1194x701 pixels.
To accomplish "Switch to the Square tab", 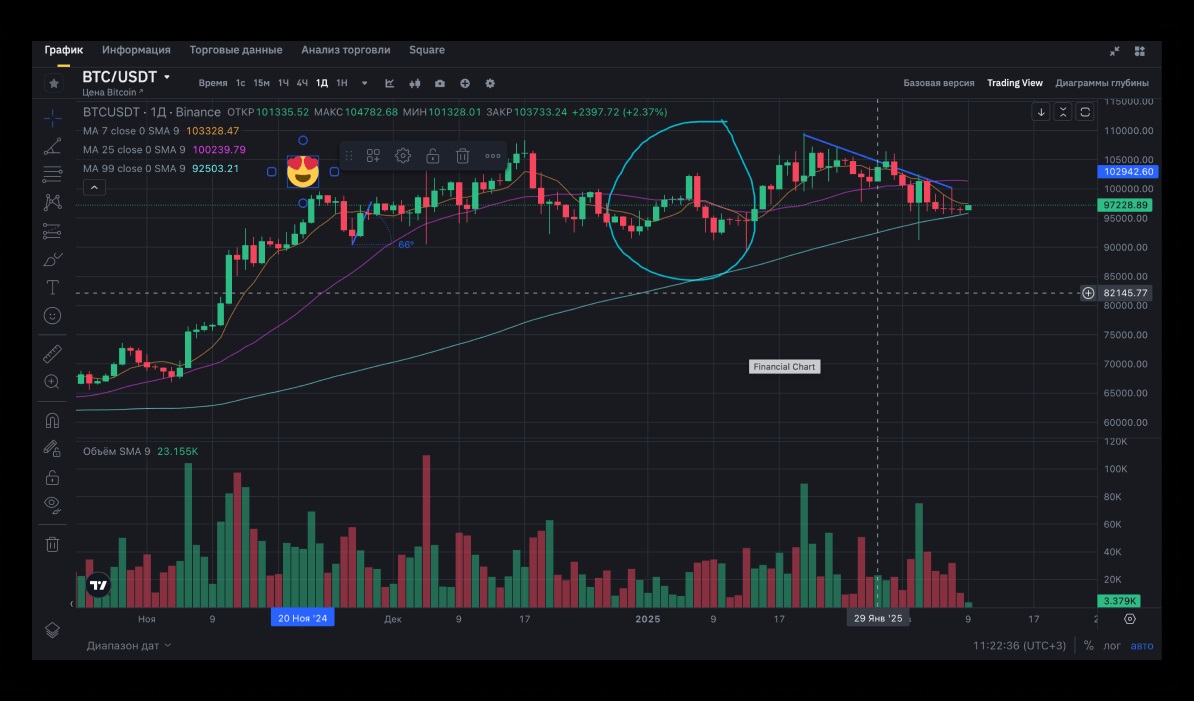I will point(427,50).
